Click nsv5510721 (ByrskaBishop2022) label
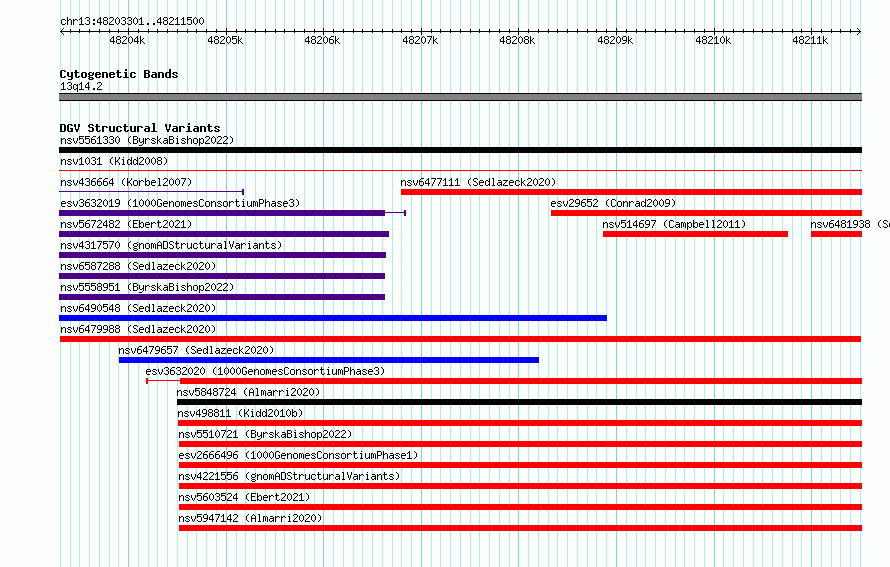The width and height of the screenshot is (890, 567). pyautogui.click(x=265, y=434)
